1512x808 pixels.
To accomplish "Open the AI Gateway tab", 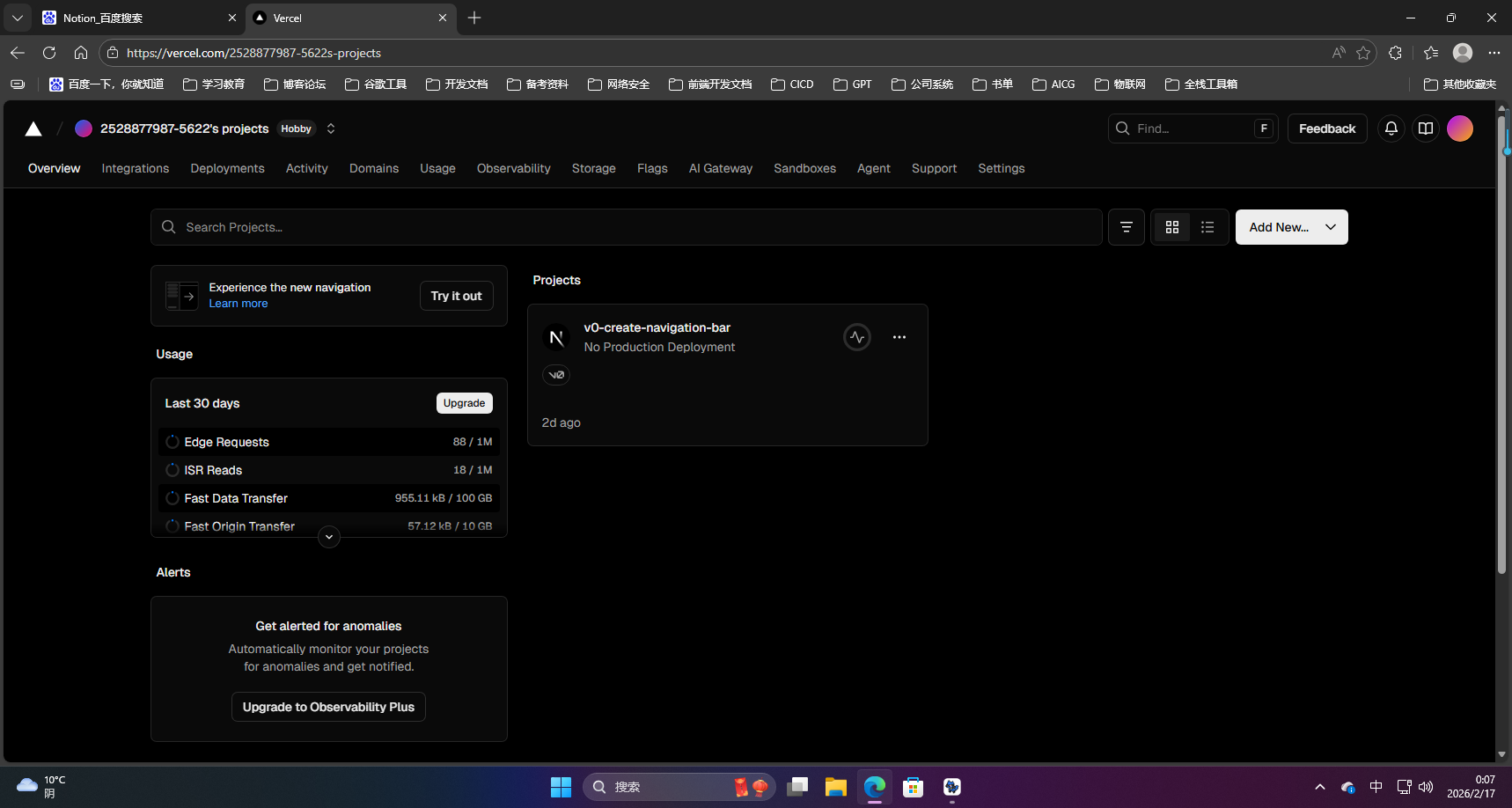I will (x=721, y=168).
